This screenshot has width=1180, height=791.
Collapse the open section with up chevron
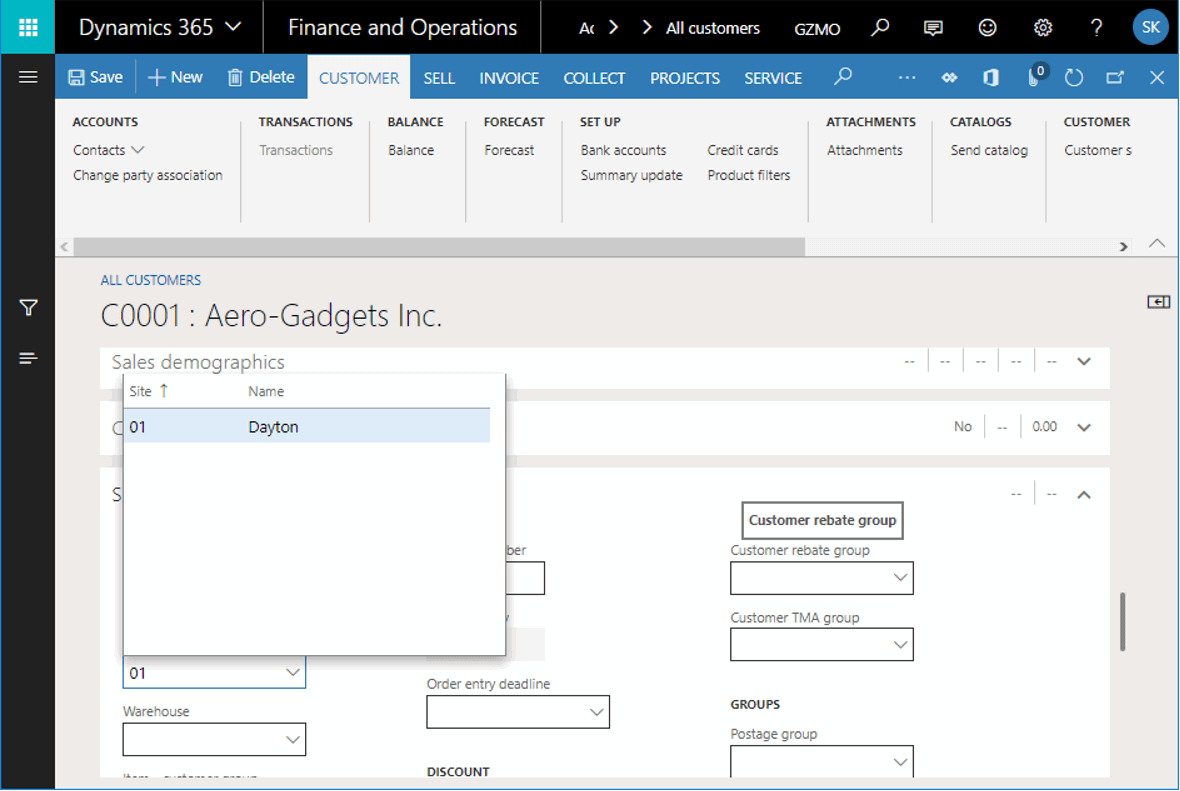(x=1084, y=494)
